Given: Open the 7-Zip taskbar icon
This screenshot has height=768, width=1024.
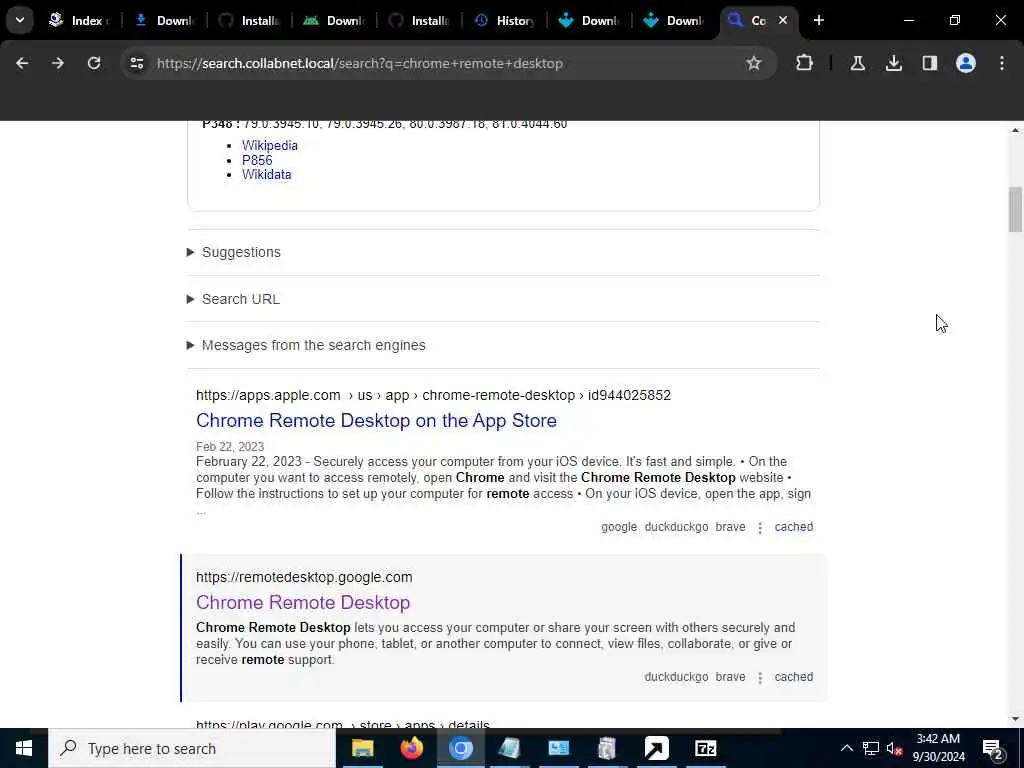Looking at the screenshot, I should pos(706,748).
